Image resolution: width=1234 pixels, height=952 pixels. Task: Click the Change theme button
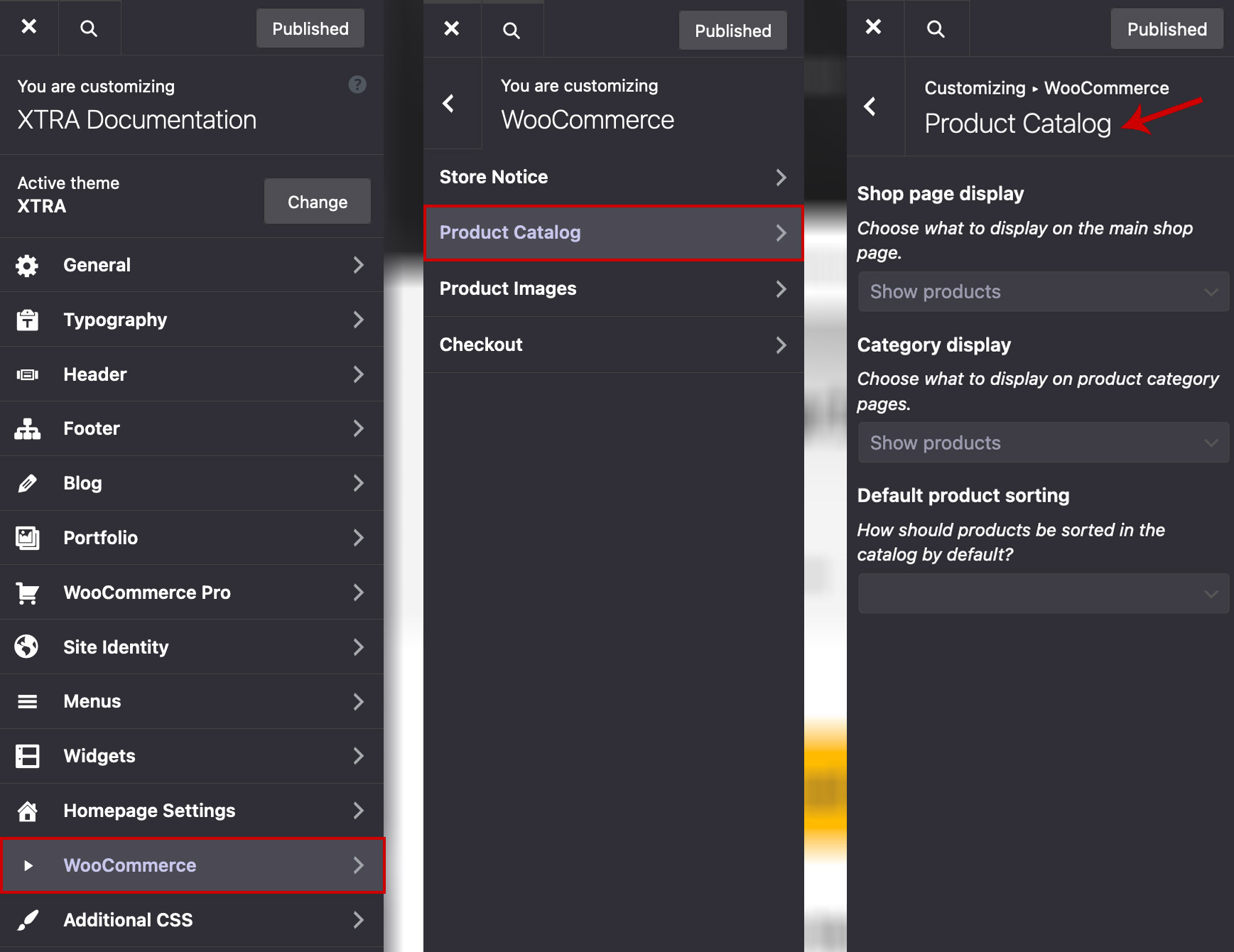click(317, 202)
